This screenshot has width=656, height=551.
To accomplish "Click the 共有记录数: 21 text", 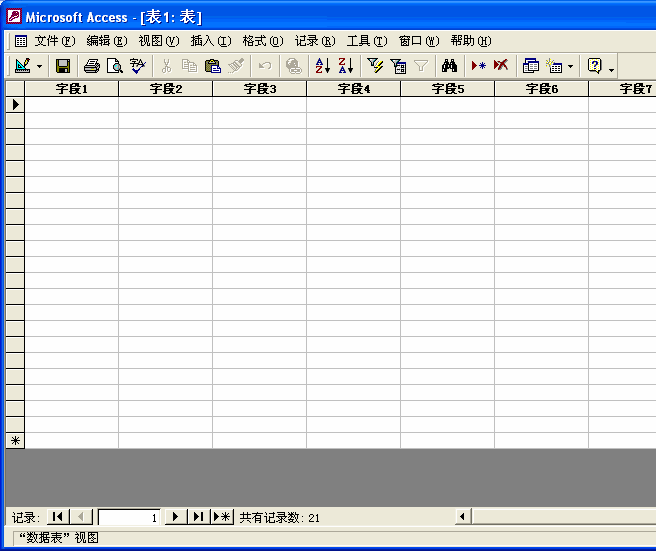I will click(x=279, y=518).
